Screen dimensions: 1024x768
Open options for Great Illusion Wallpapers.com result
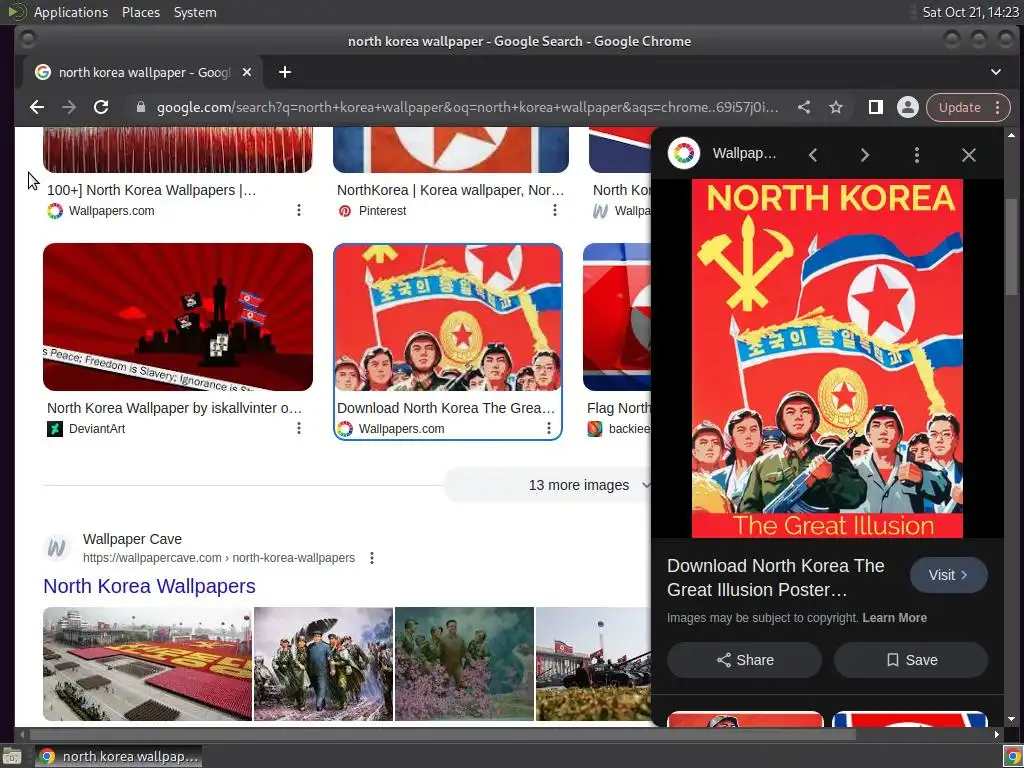(x=549, y=428)
